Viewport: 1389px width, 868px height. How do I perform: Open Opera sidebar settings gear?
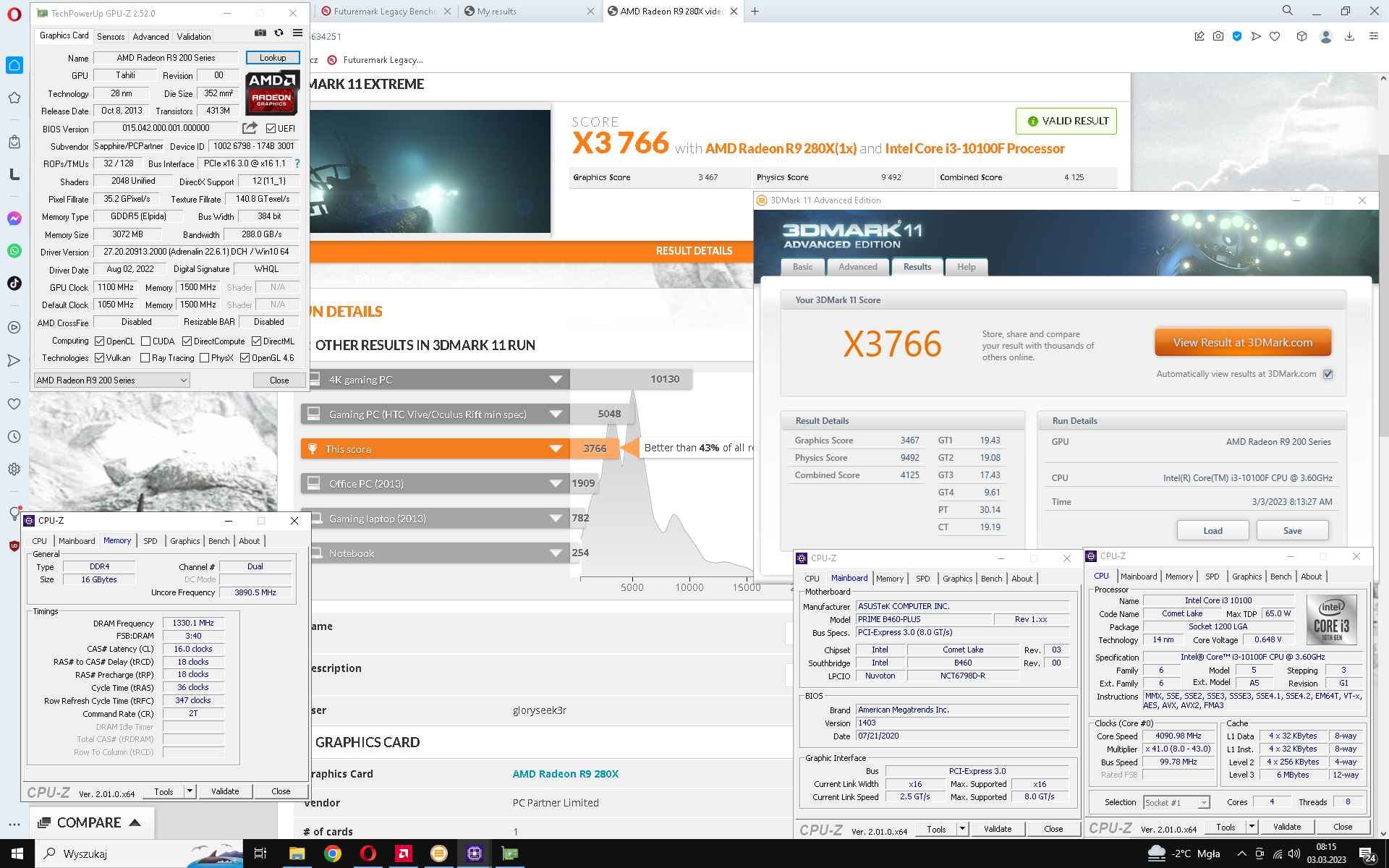(x=14, y=469)
